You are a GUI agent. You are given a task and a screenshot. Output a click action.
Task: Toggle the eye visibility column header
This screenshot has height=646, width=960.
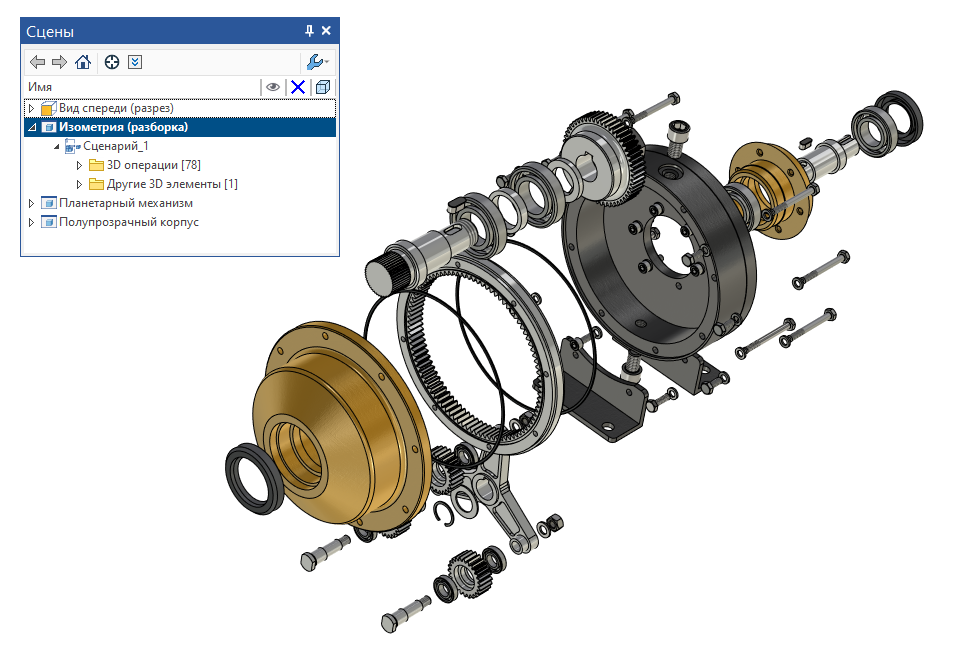pos(272,87)
